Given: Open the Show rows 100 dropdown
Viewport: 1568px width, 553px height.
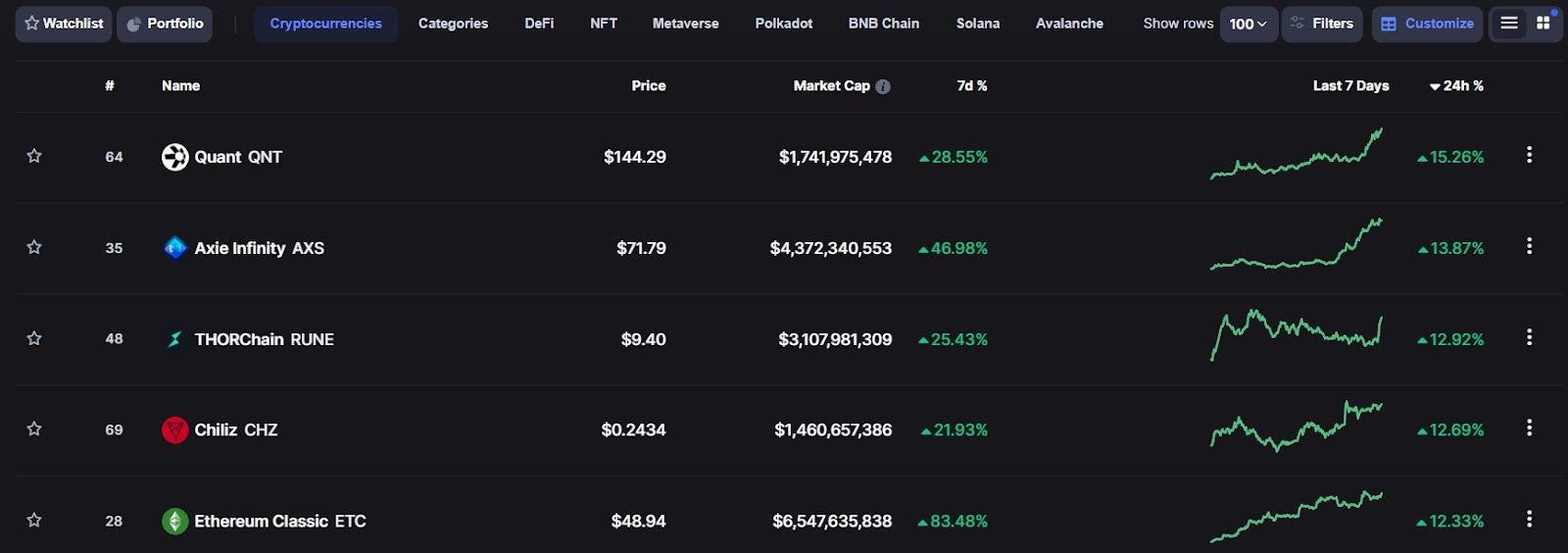Looking at the screenshot, I should pyautogui.click(x=1248, y=24).
